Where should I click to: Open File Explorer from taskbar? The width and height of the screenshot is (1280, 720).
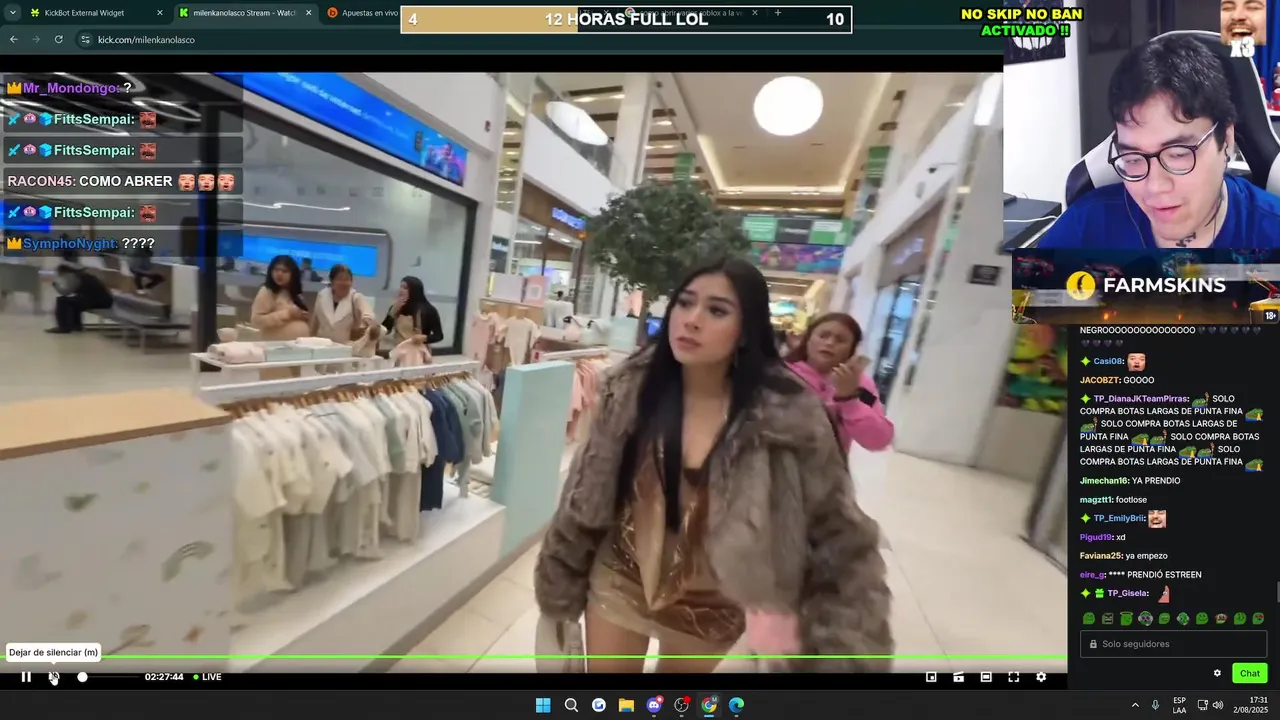pos(626,705)
